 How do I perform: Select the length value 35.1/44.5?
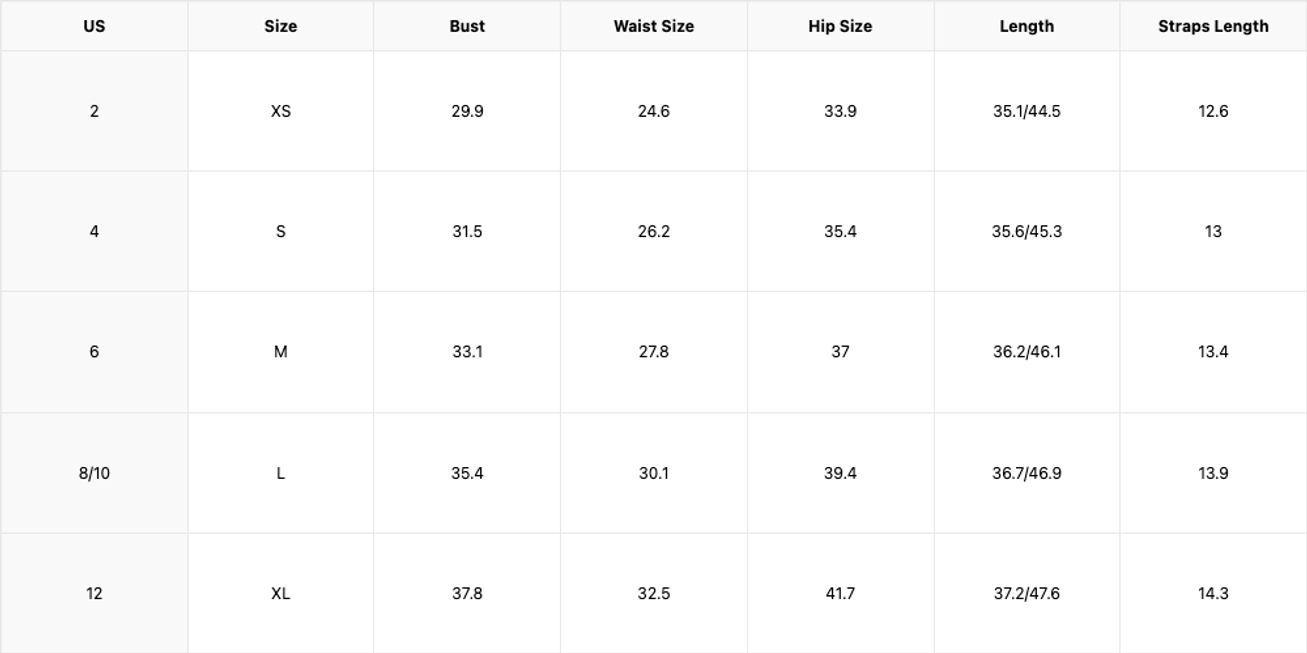coord(1026,111)
